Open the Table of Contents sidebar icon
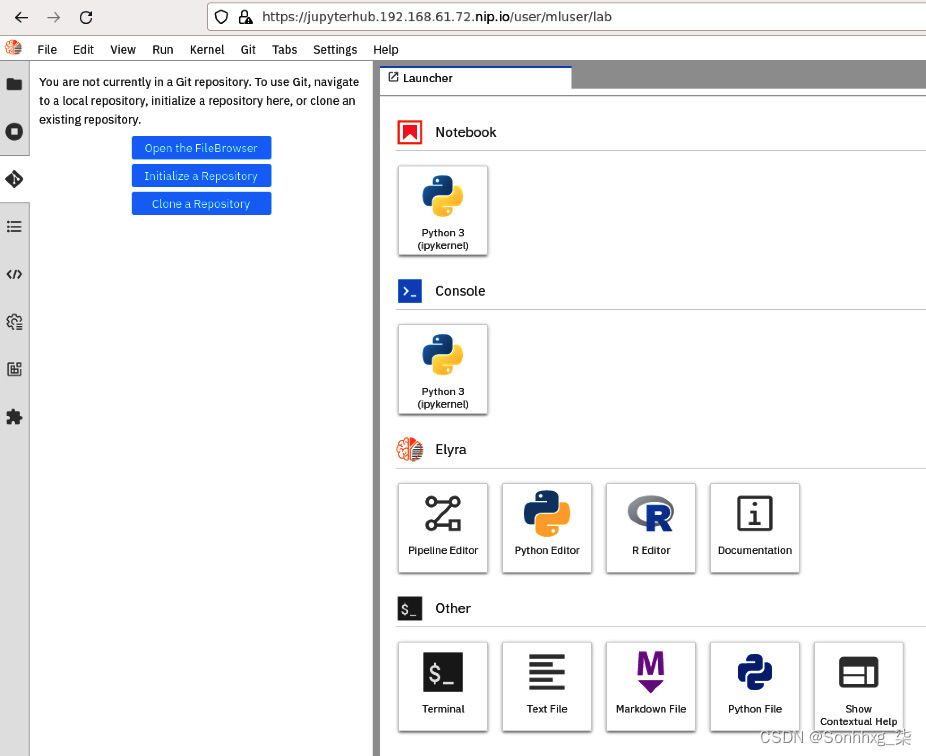This screenshot has width=926, height=756. (14, 226)
